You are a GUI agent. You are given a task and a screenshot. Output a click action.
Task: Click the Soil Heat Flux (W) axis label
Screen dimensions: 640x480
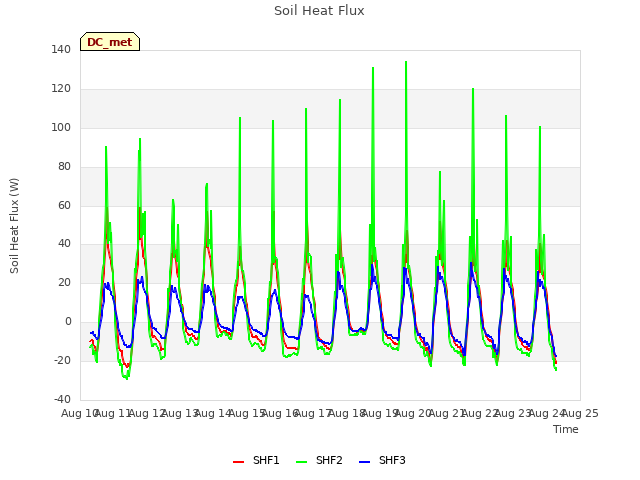[14, 226]
